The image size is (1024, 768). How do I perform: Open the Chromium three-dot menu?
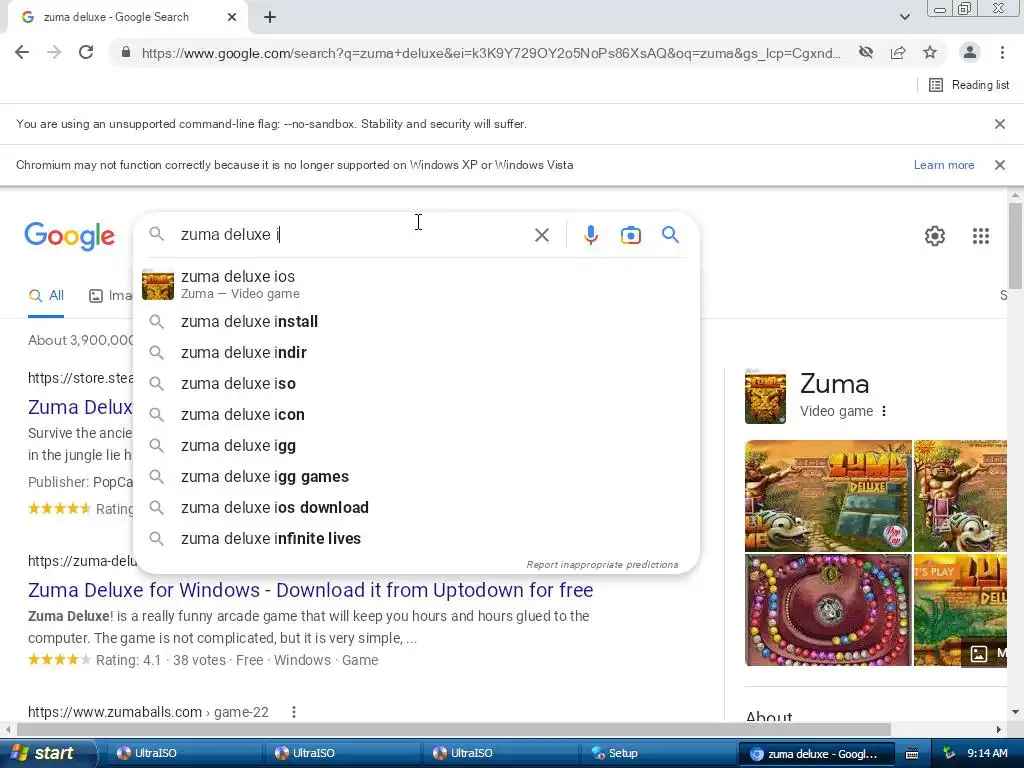1002,52
